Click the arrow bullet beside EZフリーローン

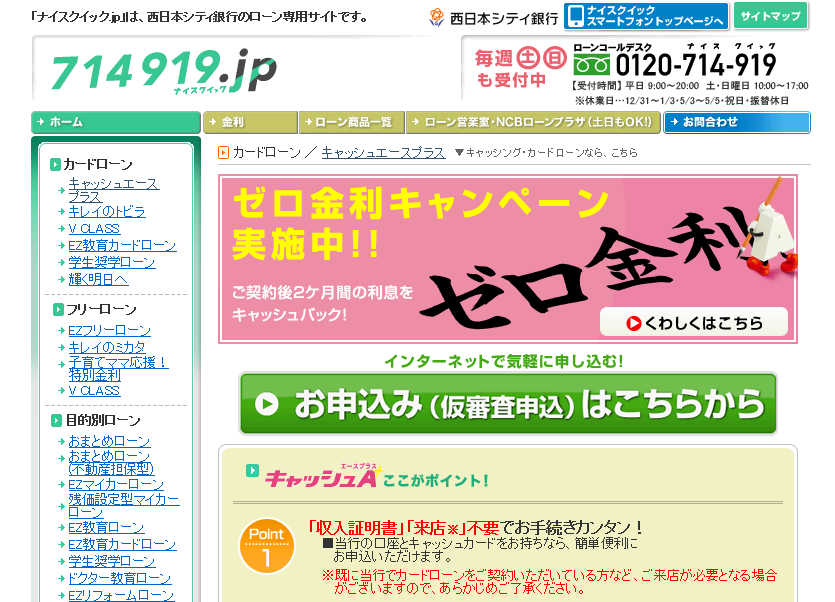tap(61, 331)
